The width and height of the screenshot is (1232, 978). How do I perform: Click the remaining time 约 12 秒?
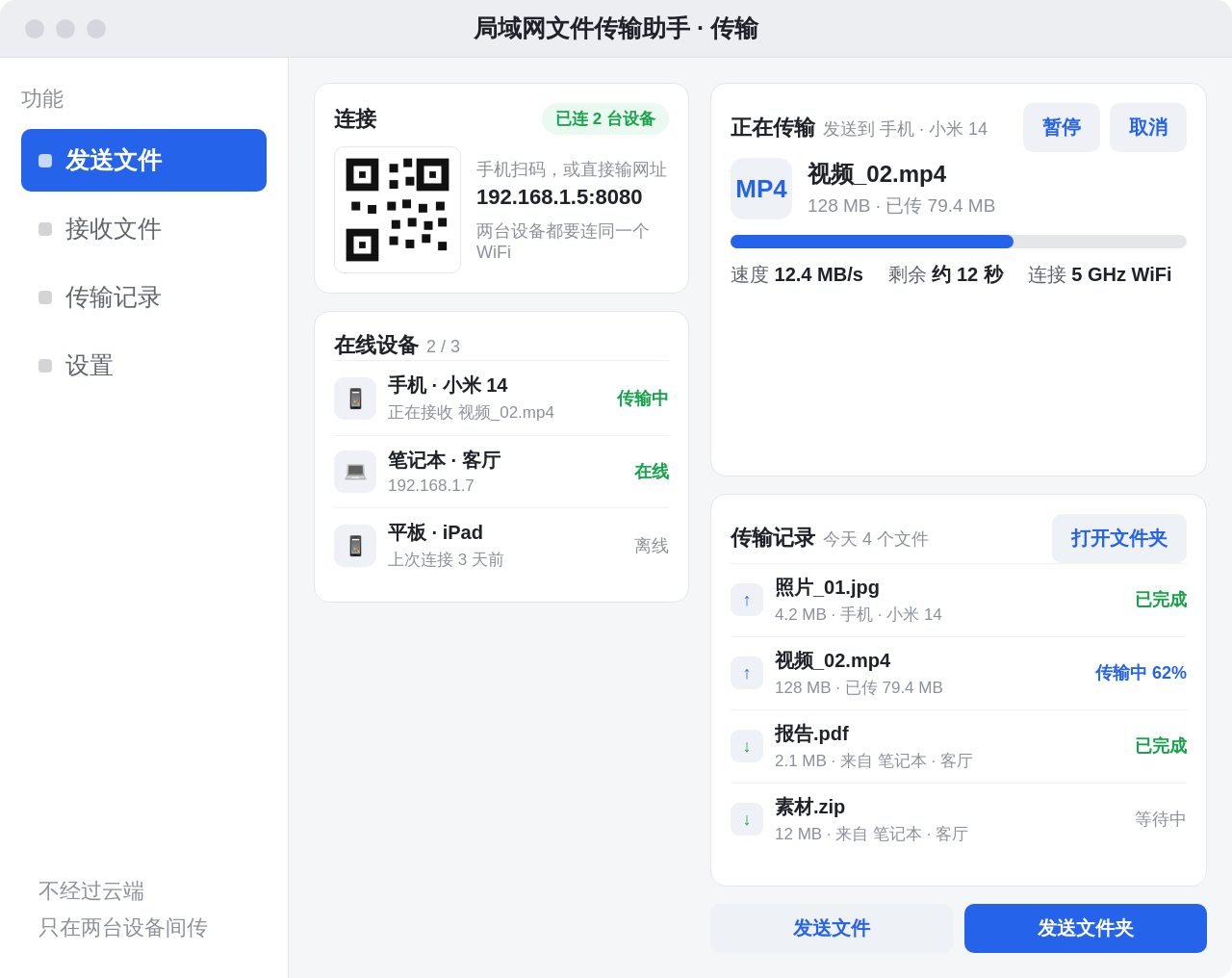coord(967,274)
